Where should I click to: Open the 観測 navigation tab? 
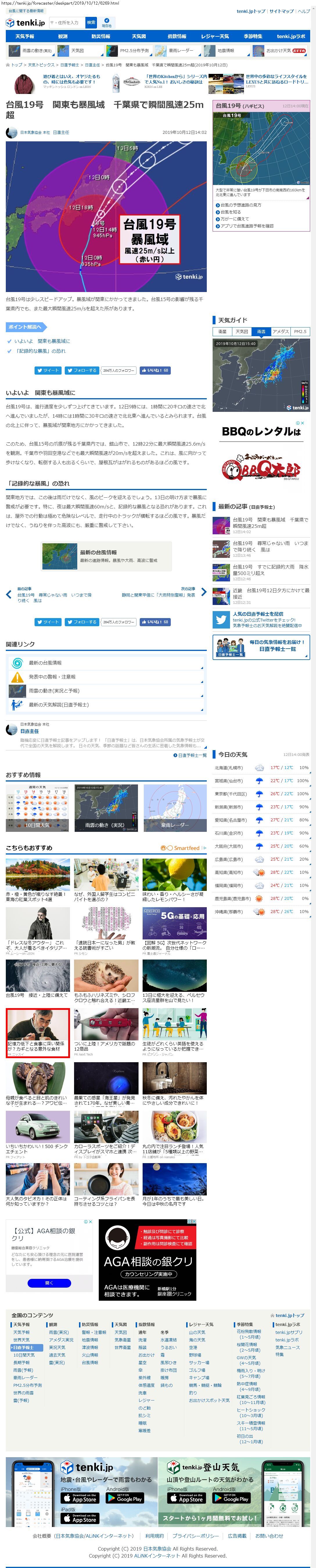click(63, 37)
